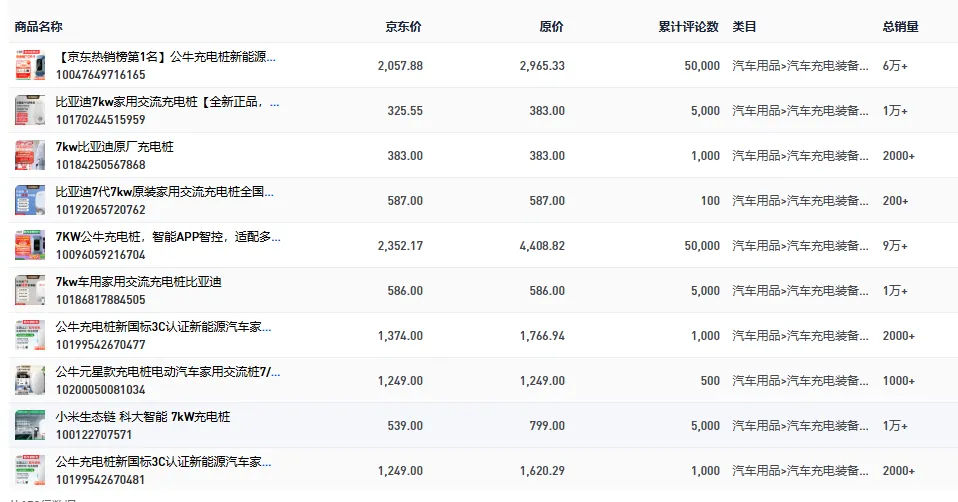Open the 小米生态链 科大智能 7kW充电桩 link

[x=143, y=417]
